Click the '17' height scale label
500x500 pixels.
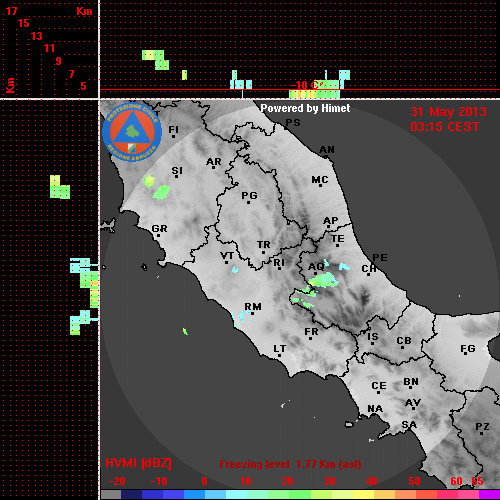click(11, 11)
